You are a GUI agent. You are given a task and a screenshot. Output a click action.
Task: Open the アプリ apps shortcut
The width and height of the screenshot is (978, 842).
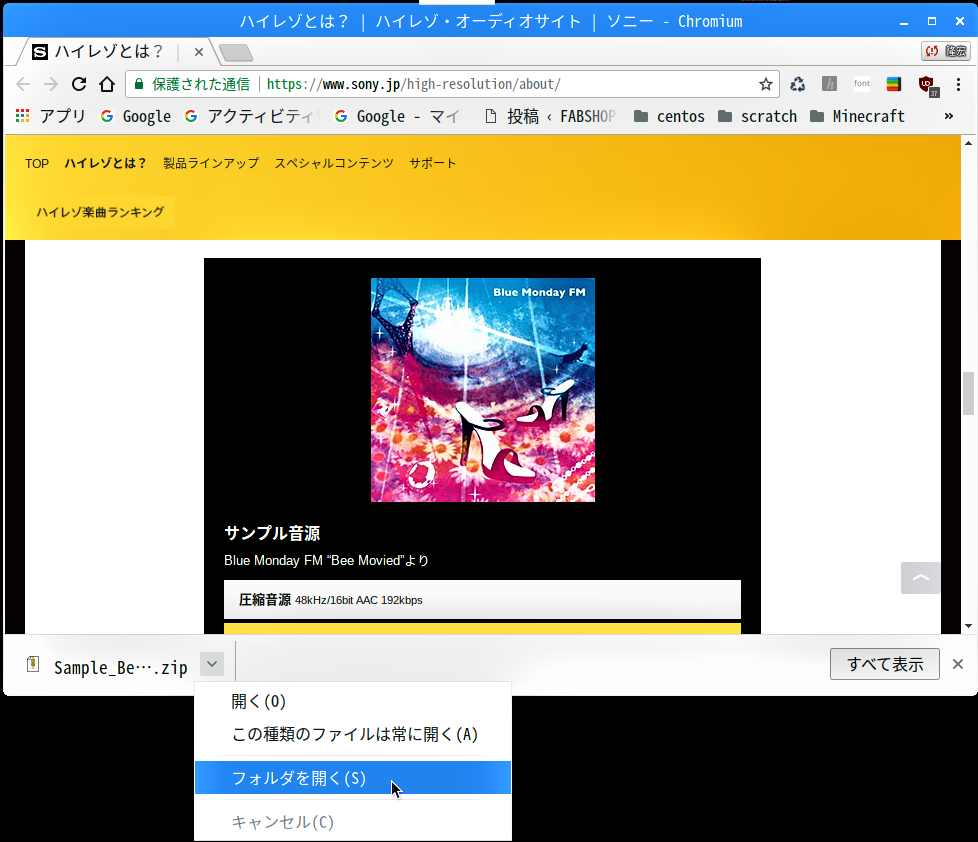click(x=51, y=116)
